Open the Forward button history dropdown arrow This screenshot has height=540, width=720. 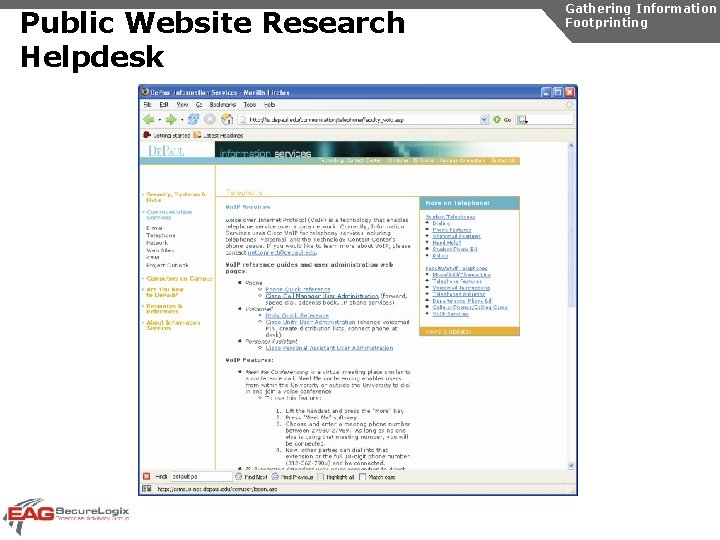pyautogui.click(x=182, y=120)
